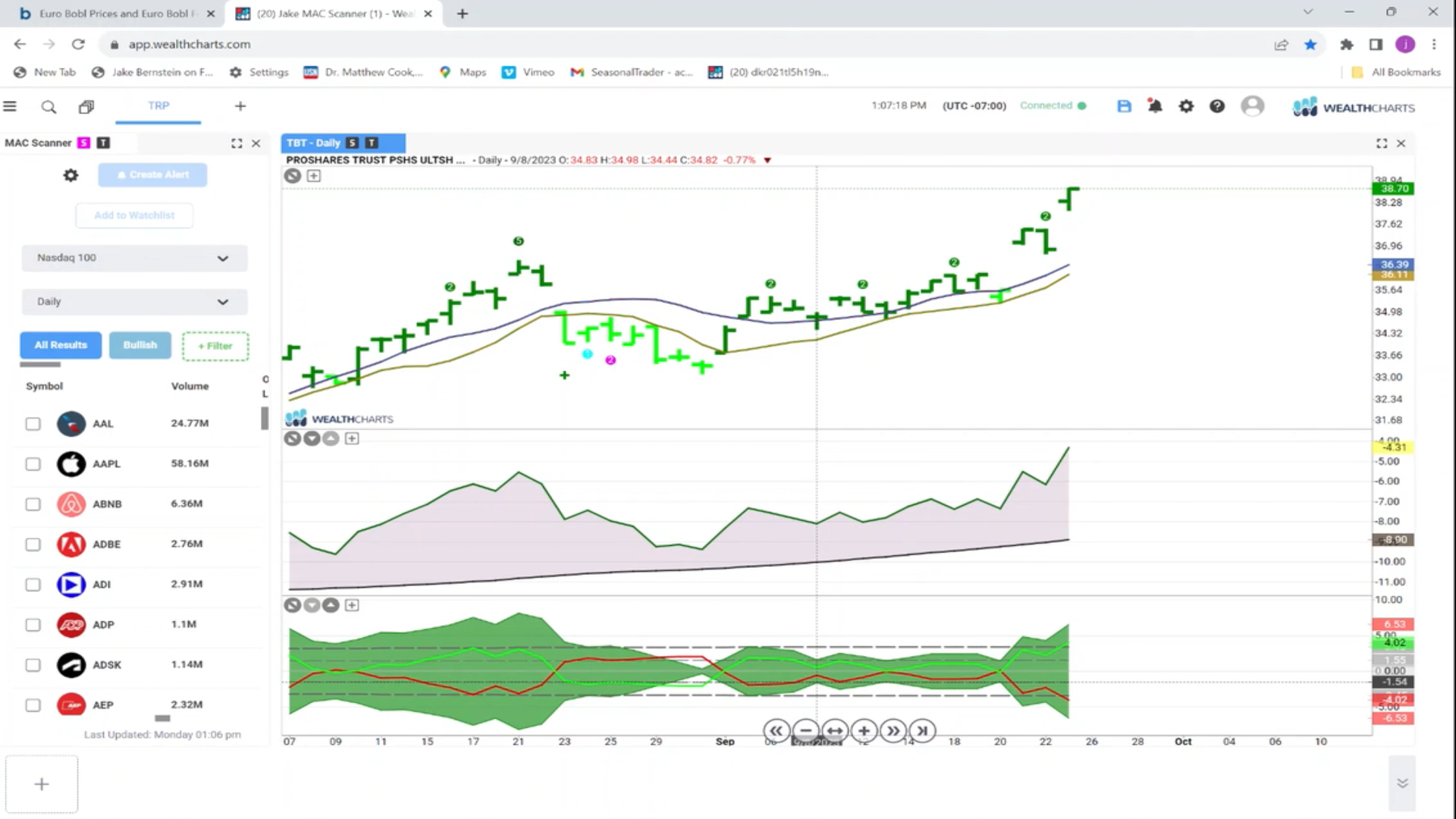Click the T badge on TBT chart tab
1456x819 pixels.
[372, 143]
